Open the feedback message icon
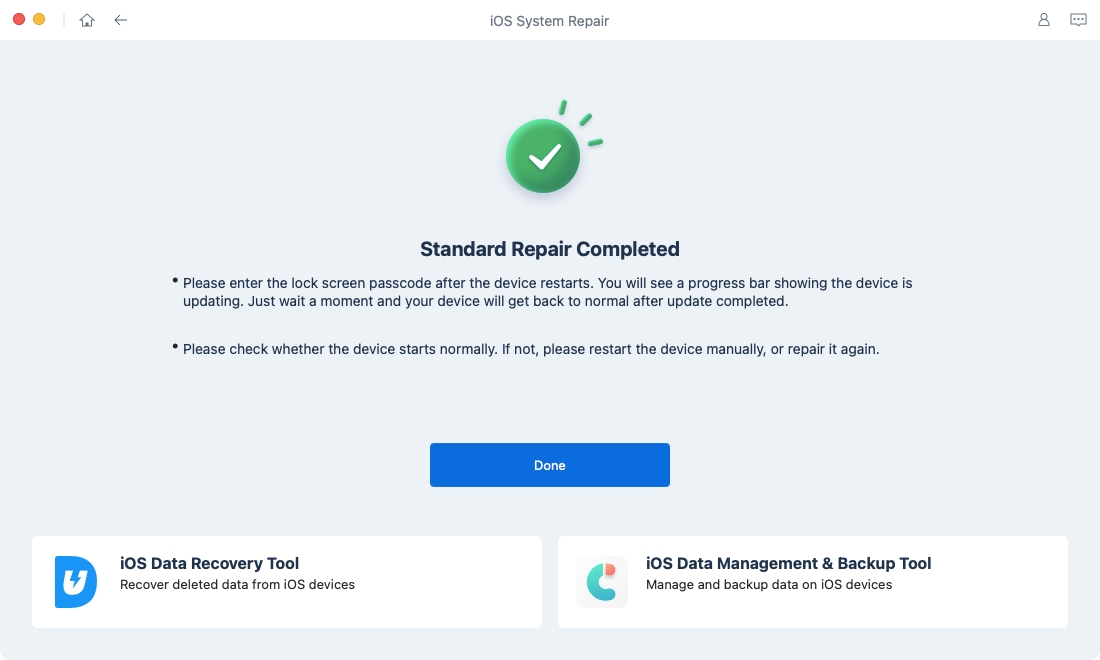The width and height of the screenshot is (1100, 660). pos(1078,20)
